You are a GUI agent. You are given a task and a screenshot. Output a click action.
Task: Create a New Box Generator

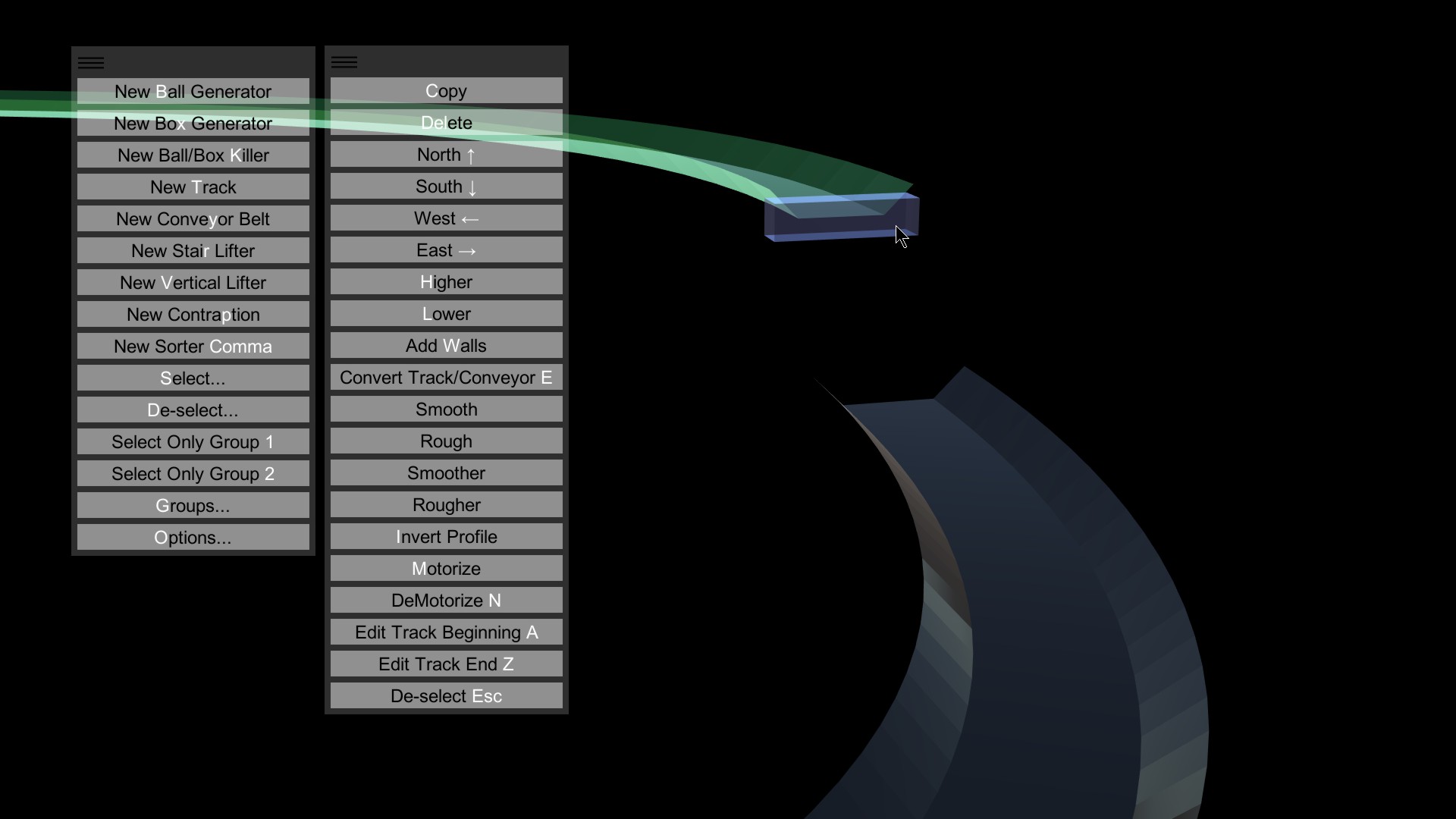pyautogui.click(x=193, y=124)
